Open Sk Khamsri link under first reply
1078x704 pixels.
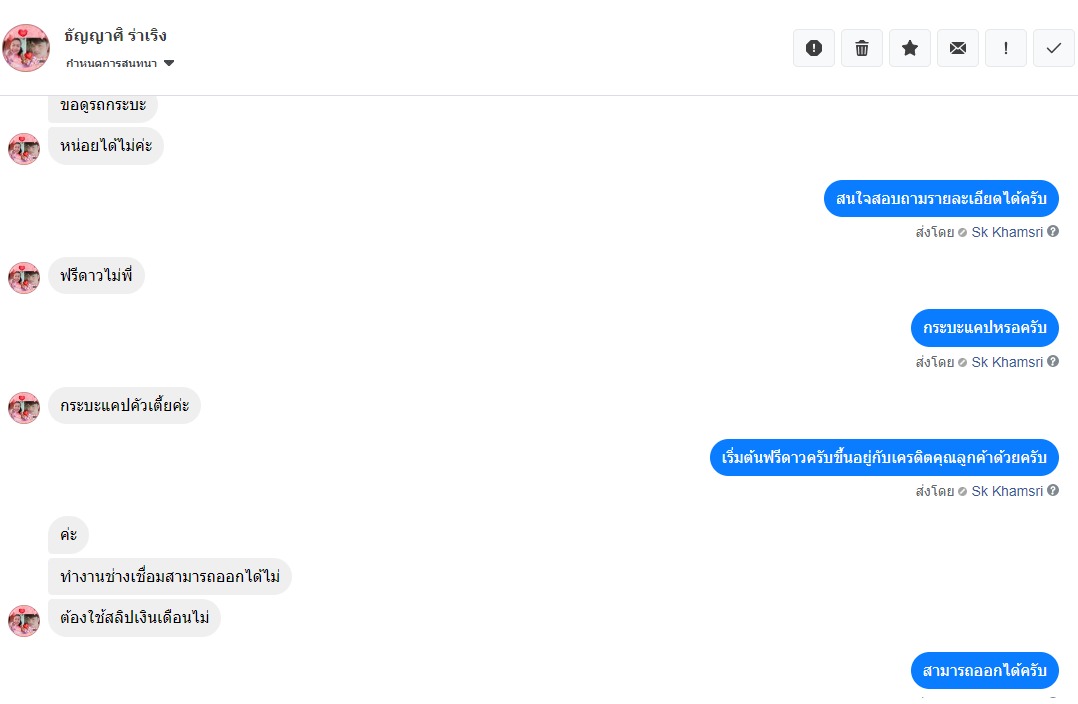[1006, 232]
